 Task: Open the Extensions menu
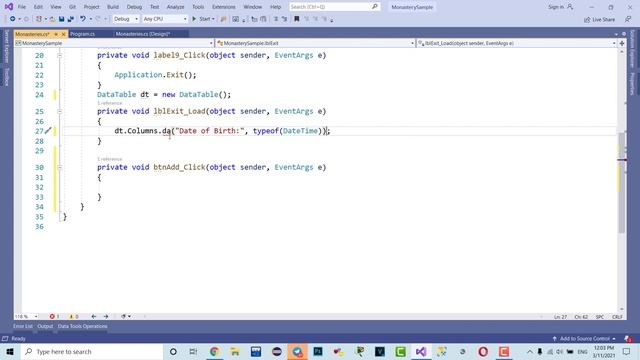point(224,7)
